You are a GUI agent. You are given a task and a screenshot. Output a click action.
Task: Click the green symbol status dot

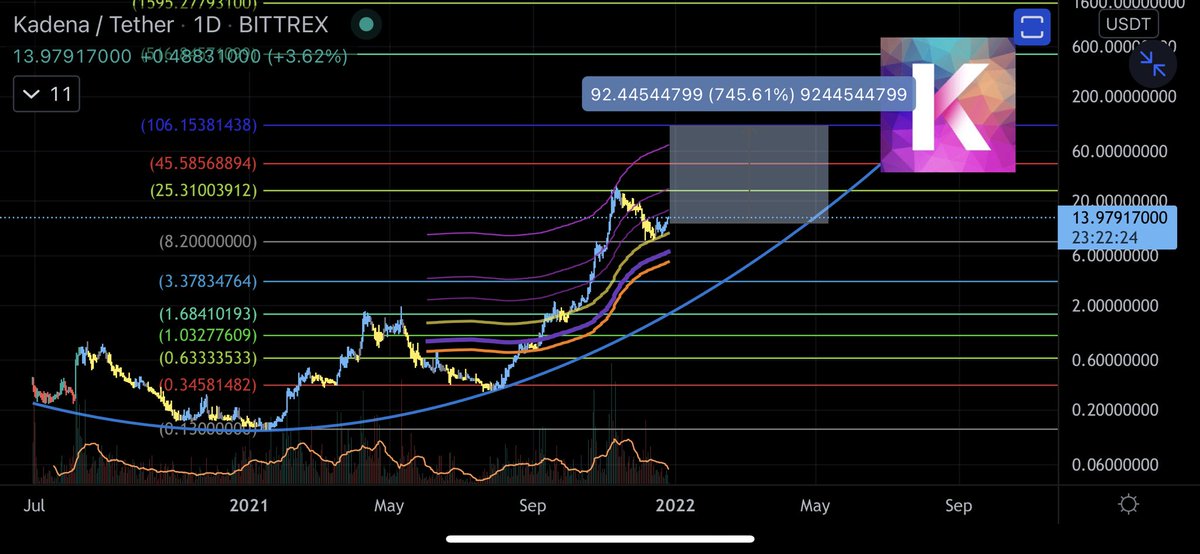point(368,23)
